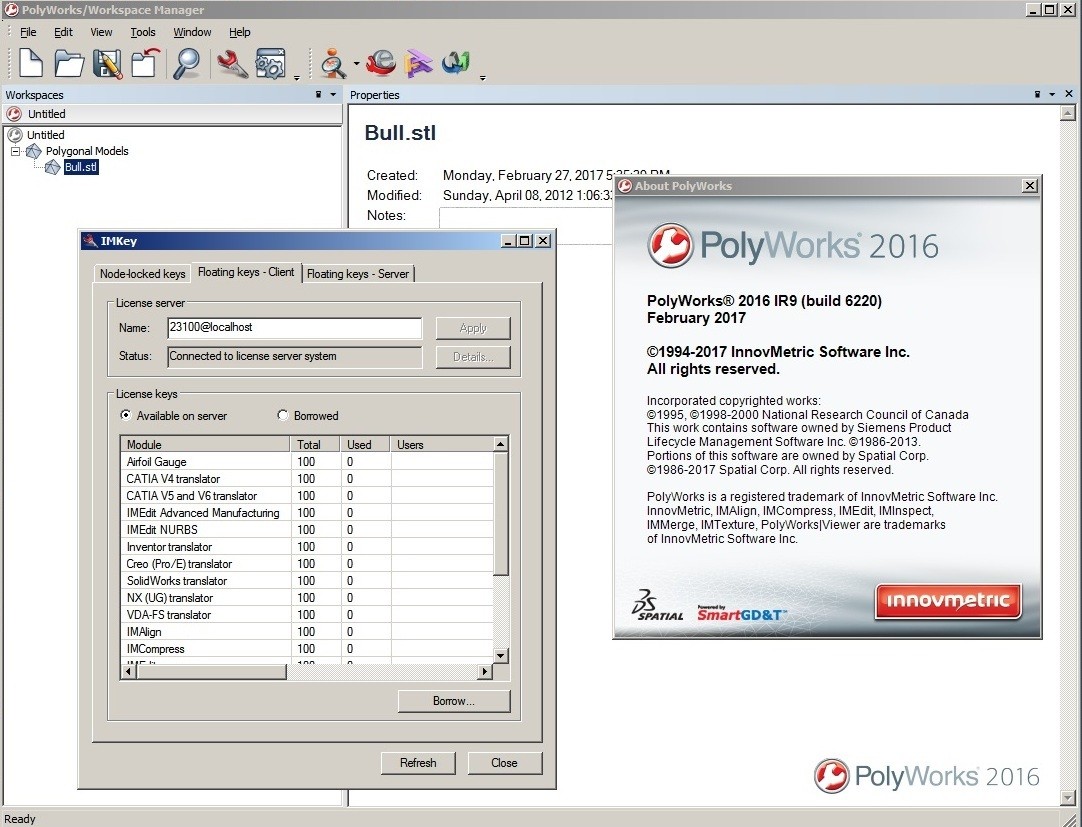This screenshot has height=827, width=1082.
Task: Click the Close button in IMKey dialog
Action: (504, 763)
